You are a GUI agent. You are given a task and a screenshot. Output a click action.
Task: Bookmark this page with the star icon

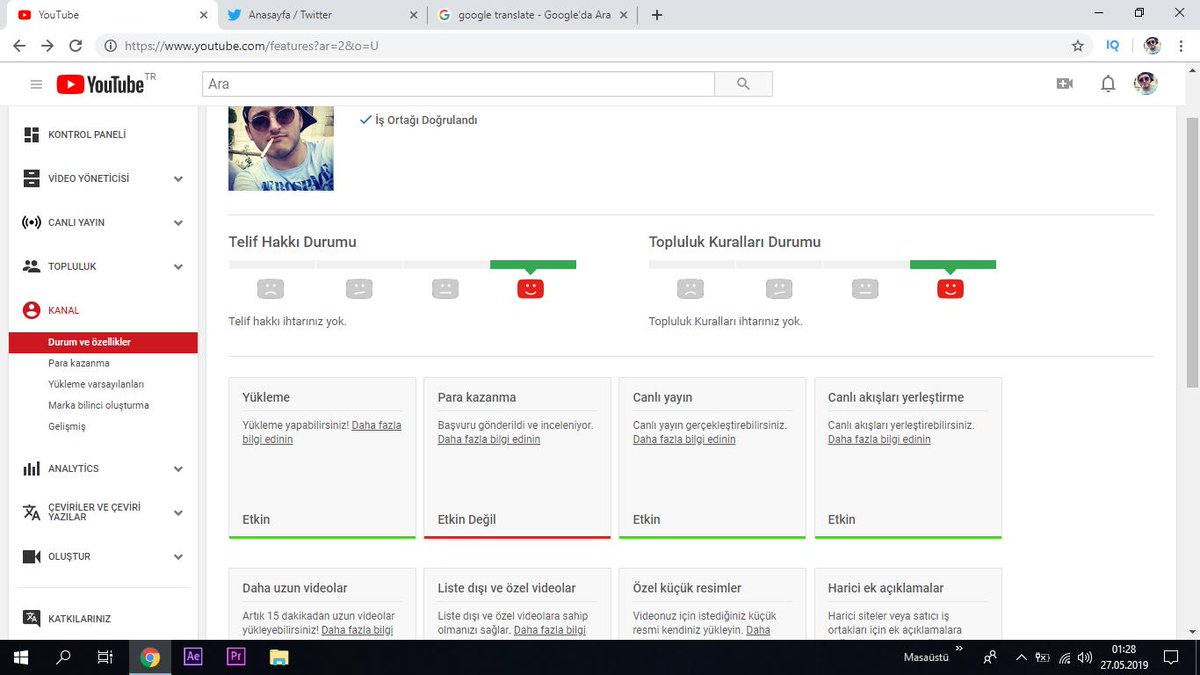1077,46
